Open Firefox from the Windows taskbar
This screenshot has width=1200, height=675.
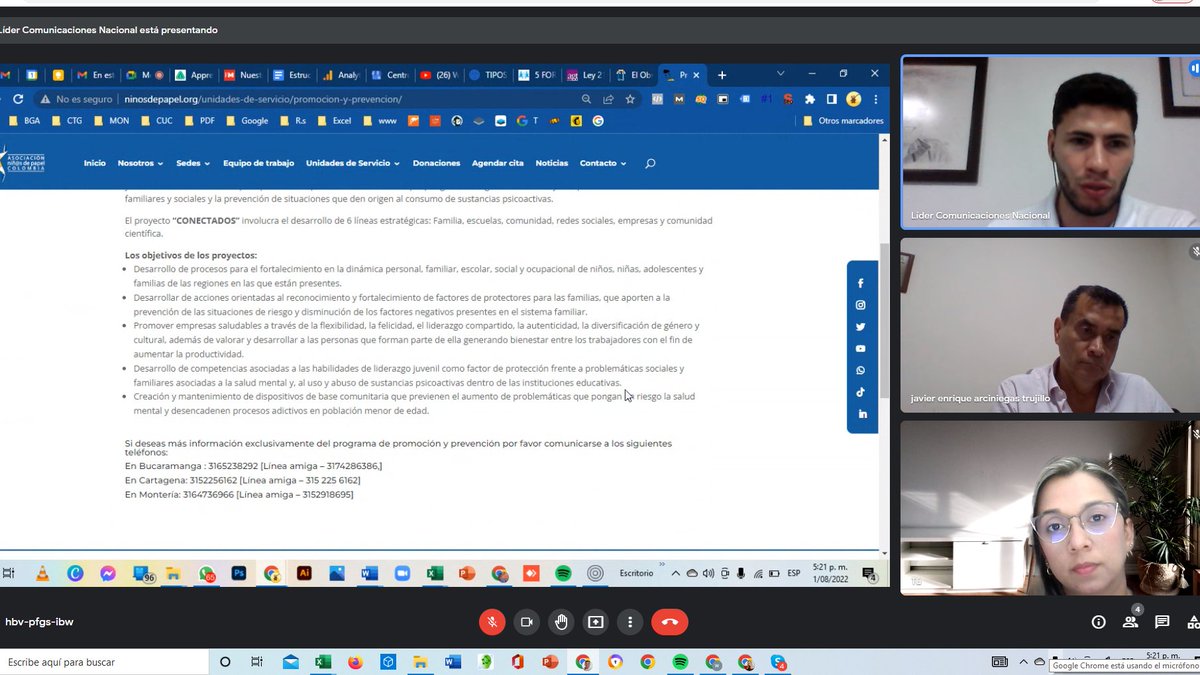point(355,662)
